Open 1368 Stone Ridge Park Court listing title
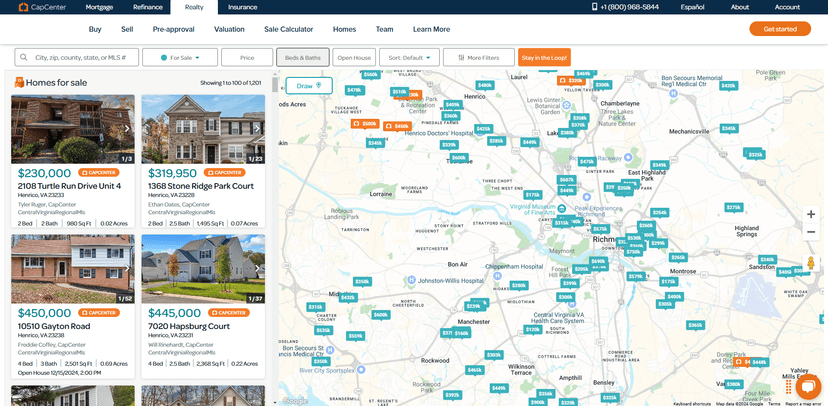 point(201,186)
